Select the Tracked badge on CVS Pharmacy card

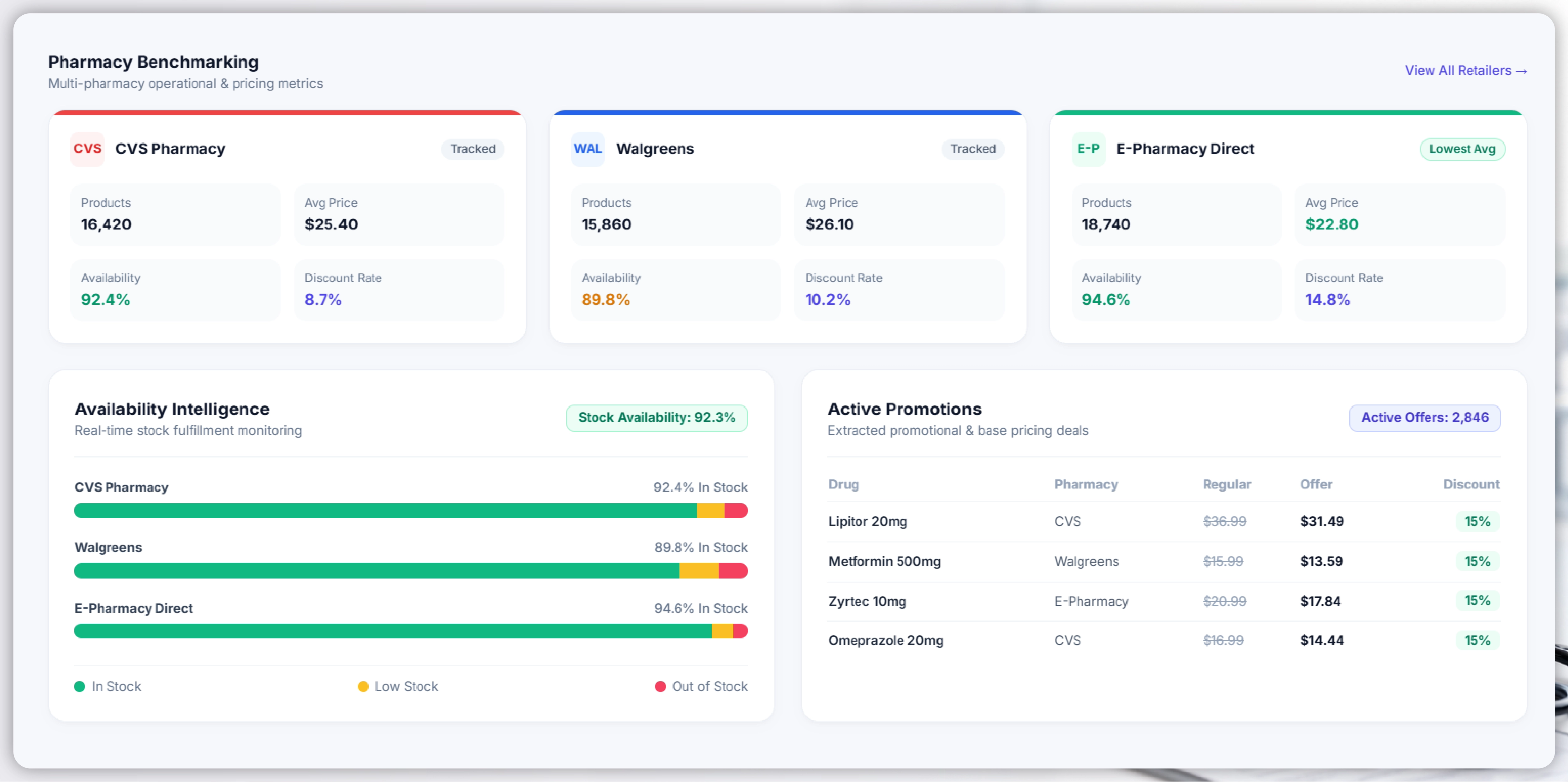[x=473, y=149]
